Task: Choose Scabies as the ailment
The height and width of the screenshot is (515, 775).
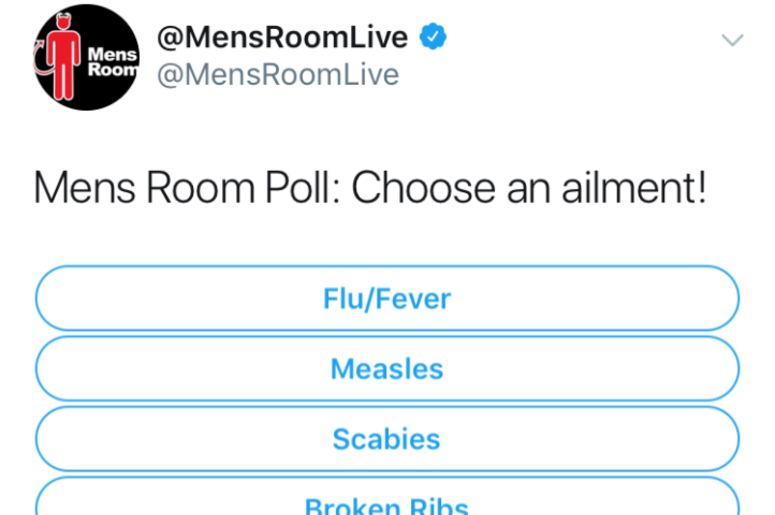Action: pyautogui.click(x=388, y=438)
